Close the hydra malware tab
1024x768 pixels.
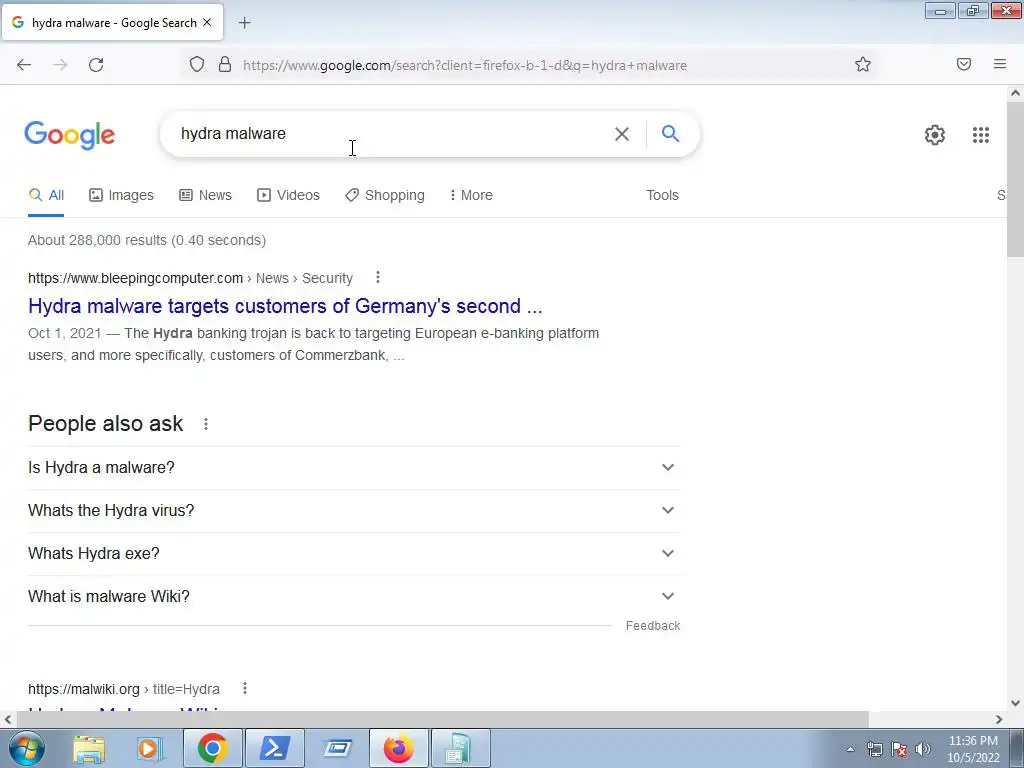(207, 22)
